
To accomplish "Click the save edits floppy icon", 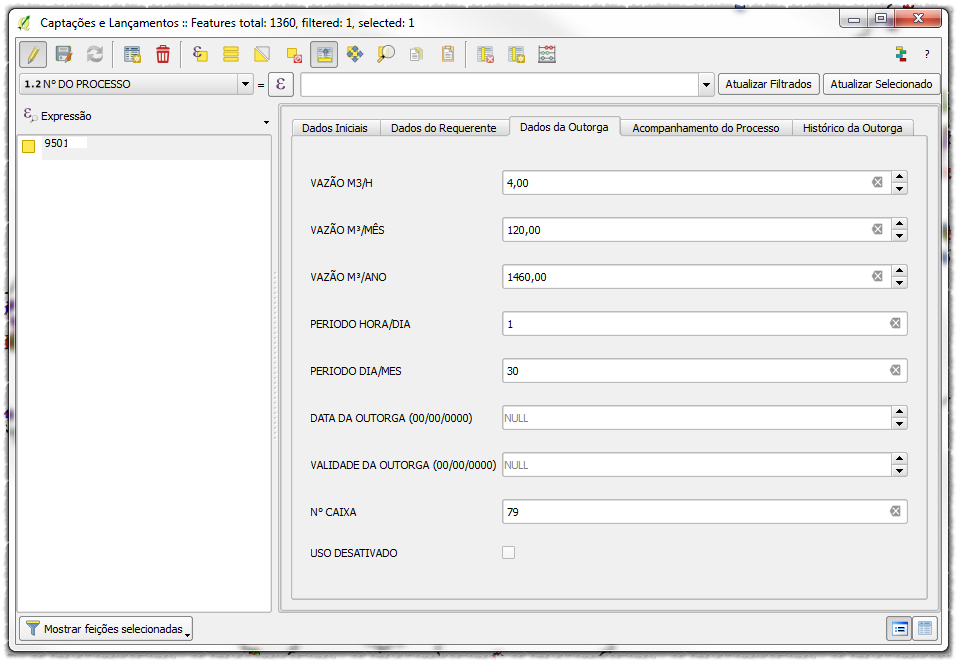I will (x=64, y=55).
